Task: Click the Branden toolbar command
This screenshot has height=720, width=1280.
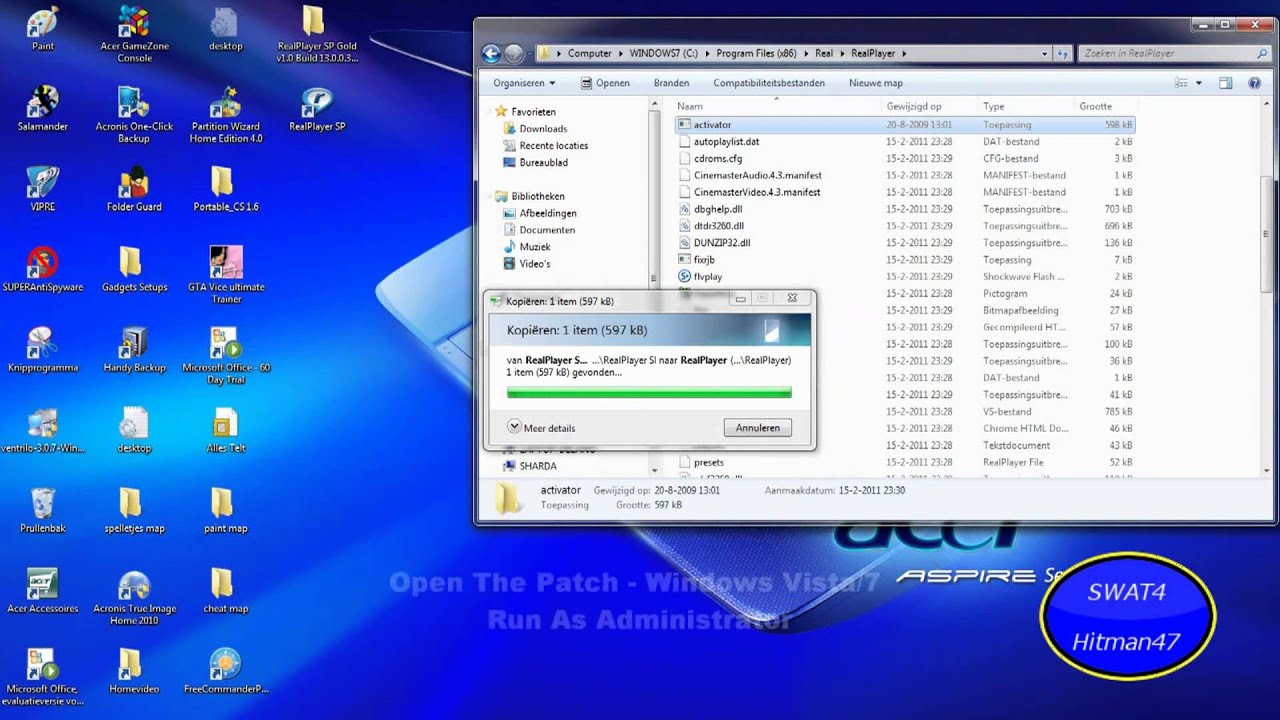Action: pyautogui.click(x=671, y=83)
